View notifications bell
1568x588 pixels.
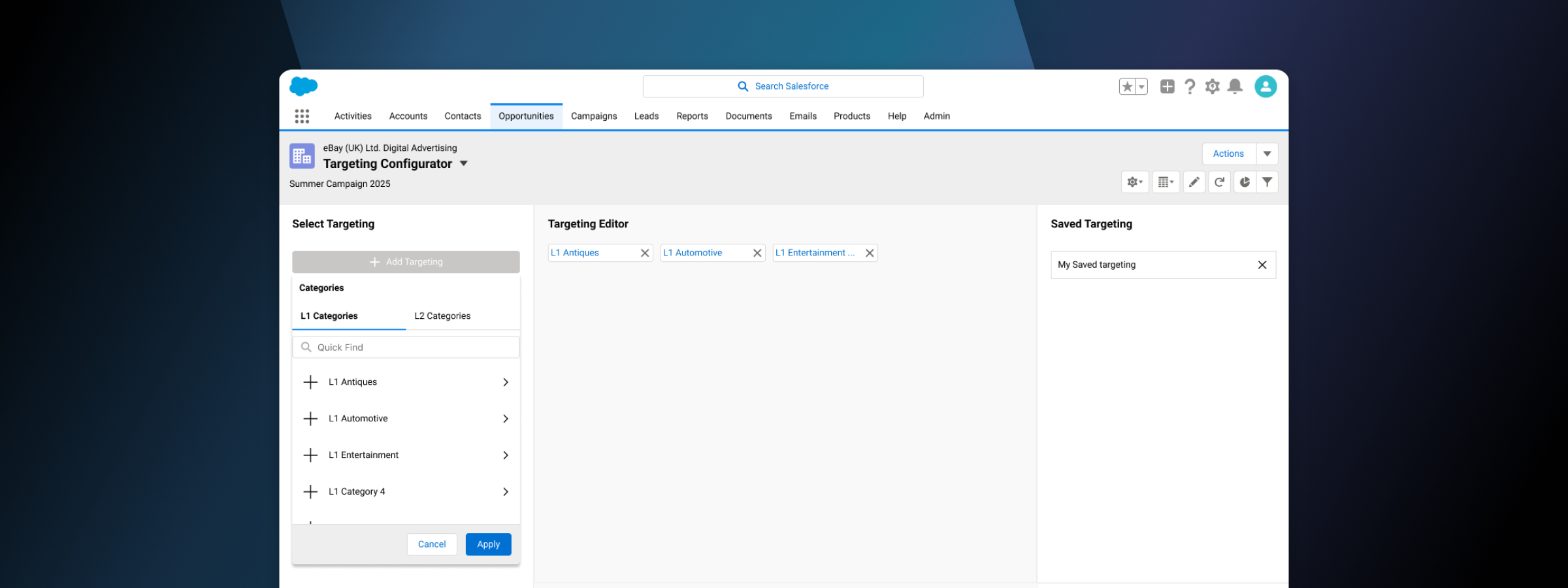(1235, 86)
